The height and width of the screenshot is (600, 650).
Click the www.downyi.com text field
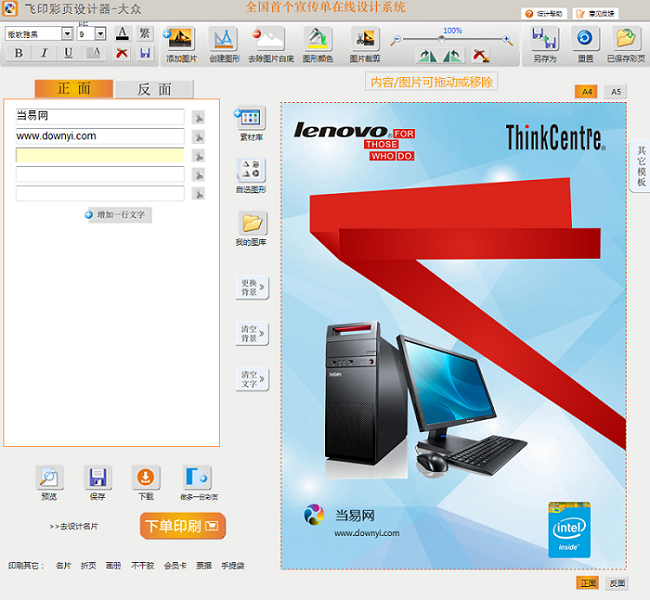click(x=100, y=136)
